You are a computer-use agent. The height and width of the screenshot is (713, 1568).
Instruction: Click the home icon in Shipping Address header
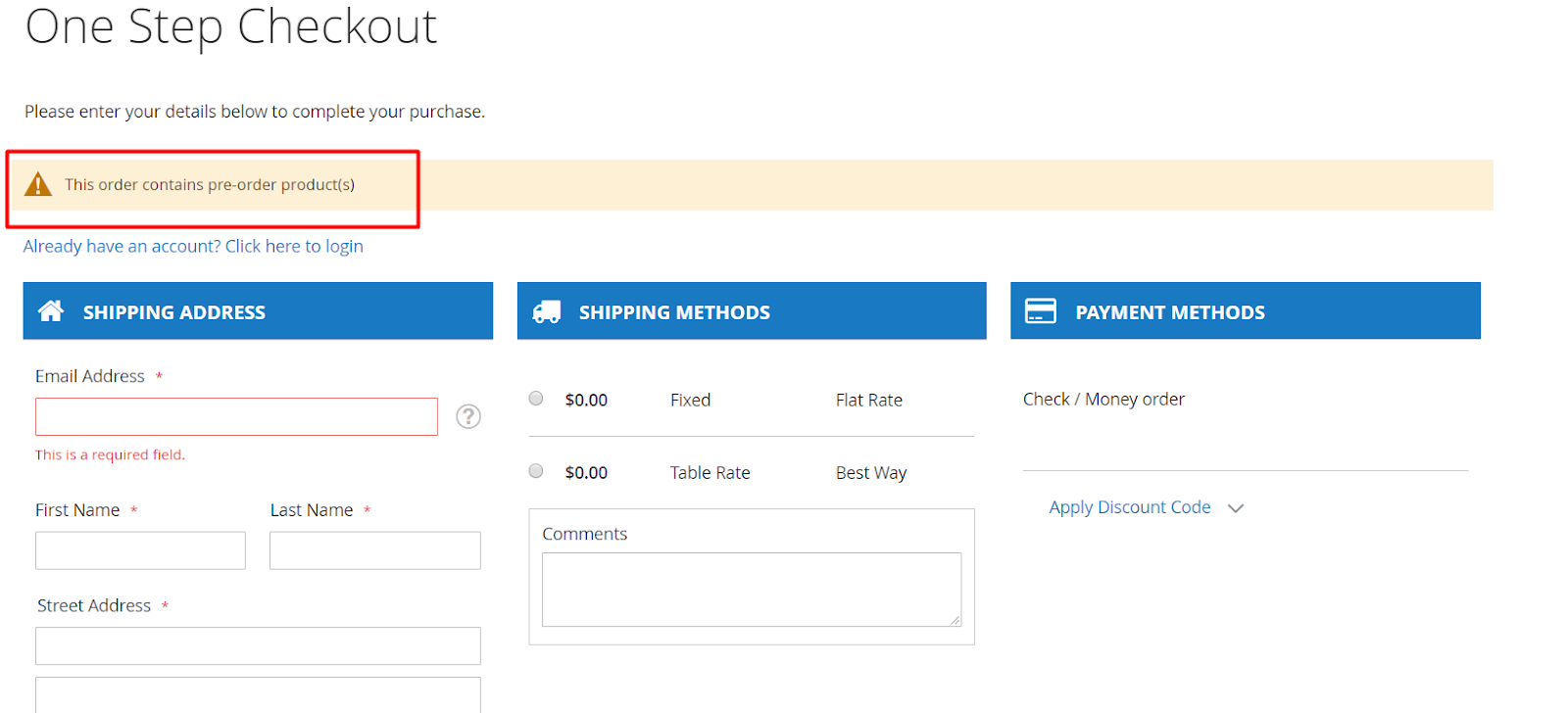click(51, 311)
